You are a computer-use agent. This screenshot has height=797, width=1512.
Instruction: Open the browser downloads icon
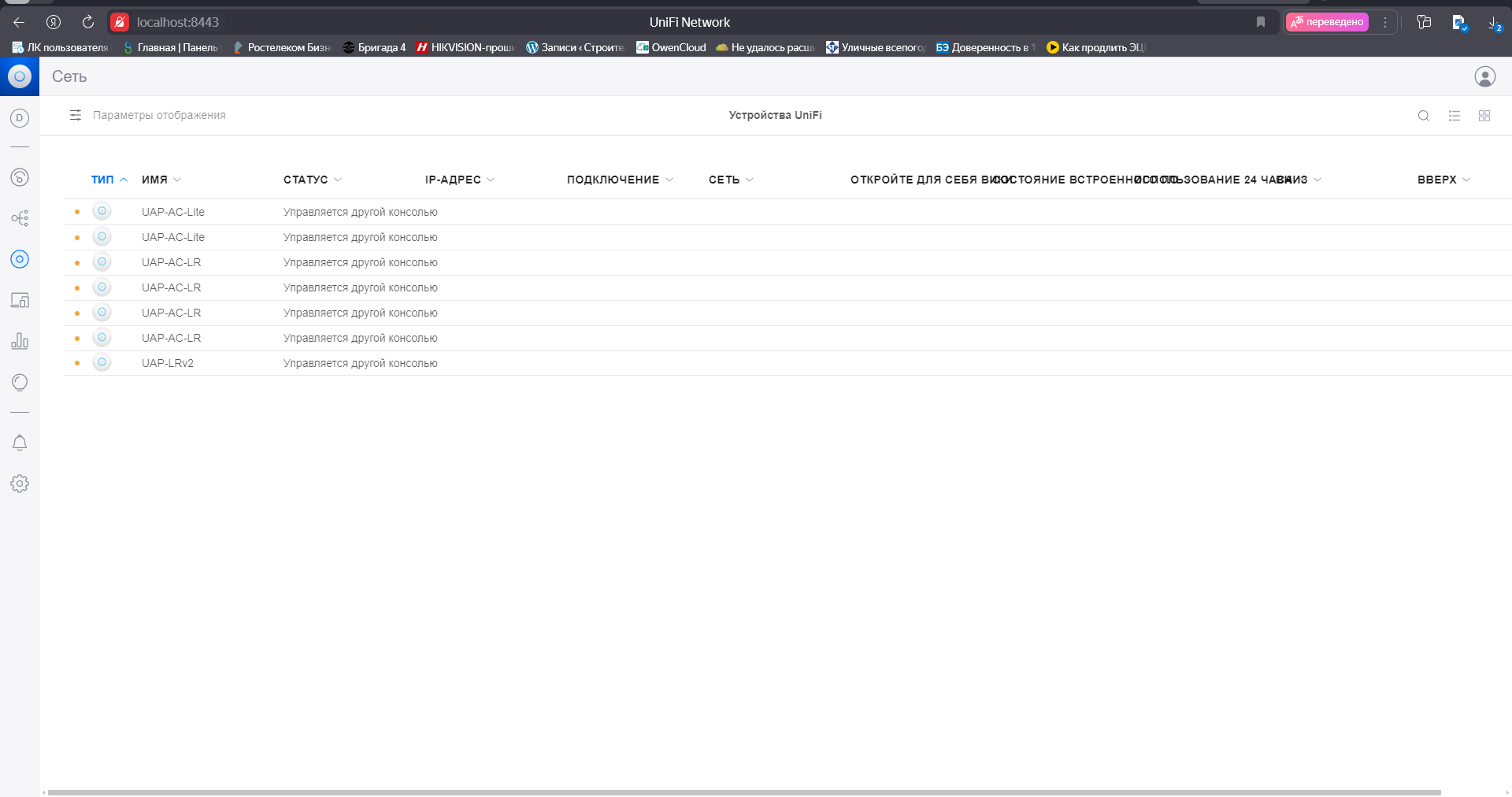pos(1494,23)
